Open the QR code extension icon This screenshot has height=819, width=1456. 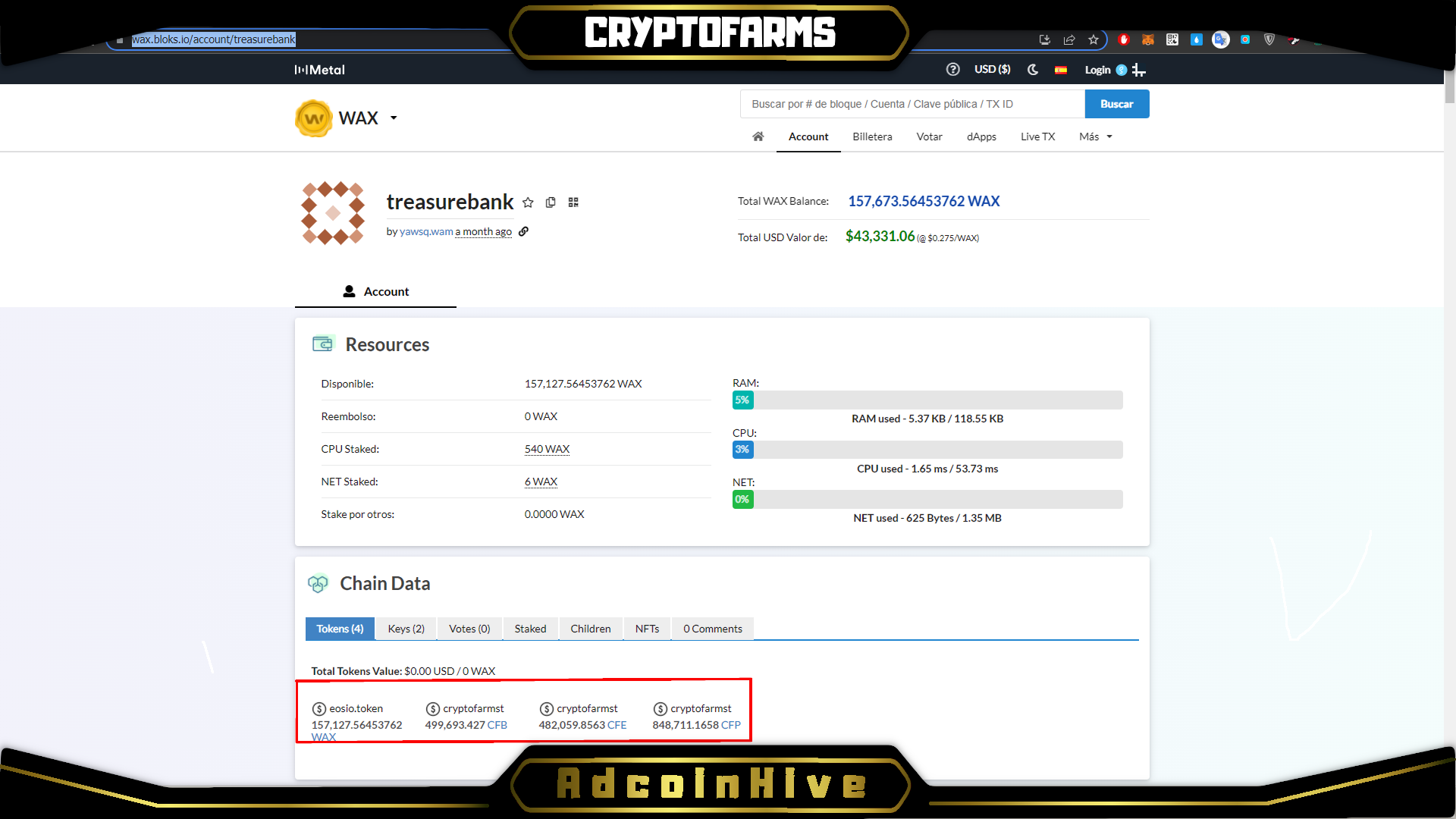[1172, 39]
